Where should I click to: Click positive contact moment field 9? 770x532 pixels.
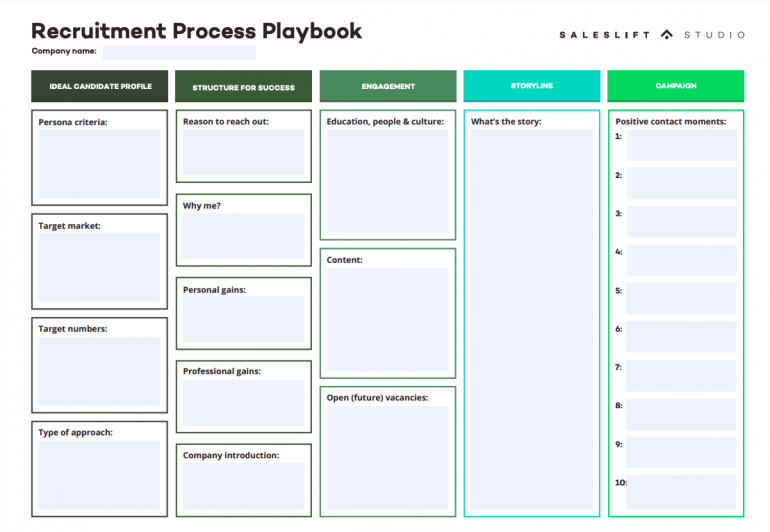681,452
